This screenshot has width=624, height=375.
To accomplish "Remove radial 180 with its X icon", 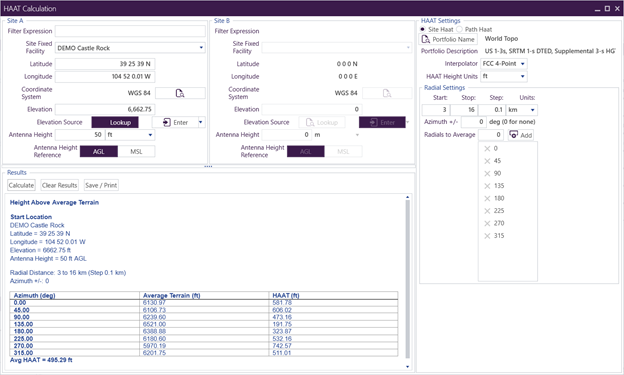I will (x=487, y=198).
